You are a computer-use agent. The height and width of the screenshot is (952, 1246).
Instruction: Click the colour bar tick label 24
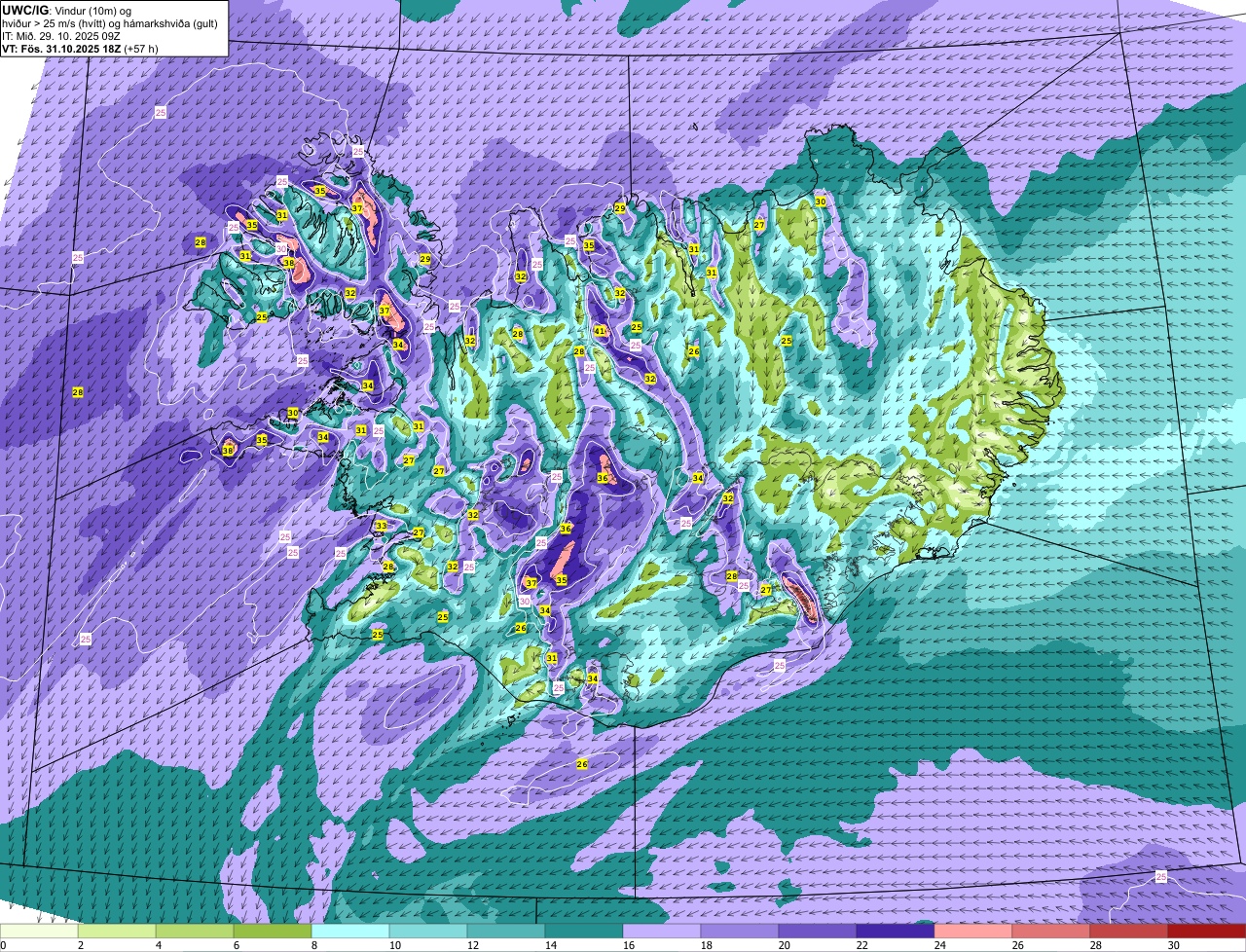(x=940, y=945)
